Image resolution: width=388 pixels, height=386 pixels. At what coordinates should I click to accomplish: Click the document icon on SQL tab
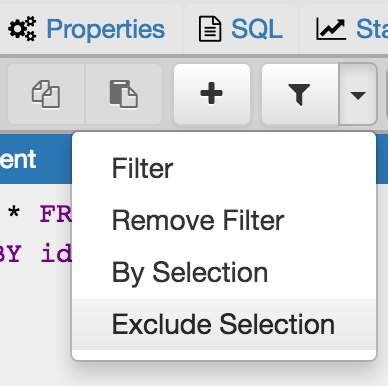pos(210,29)
